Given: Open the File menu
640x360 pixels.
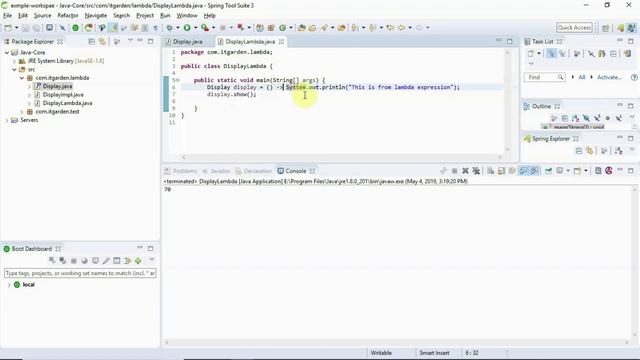Looking at the screenshot, I should tap(7, 16).
